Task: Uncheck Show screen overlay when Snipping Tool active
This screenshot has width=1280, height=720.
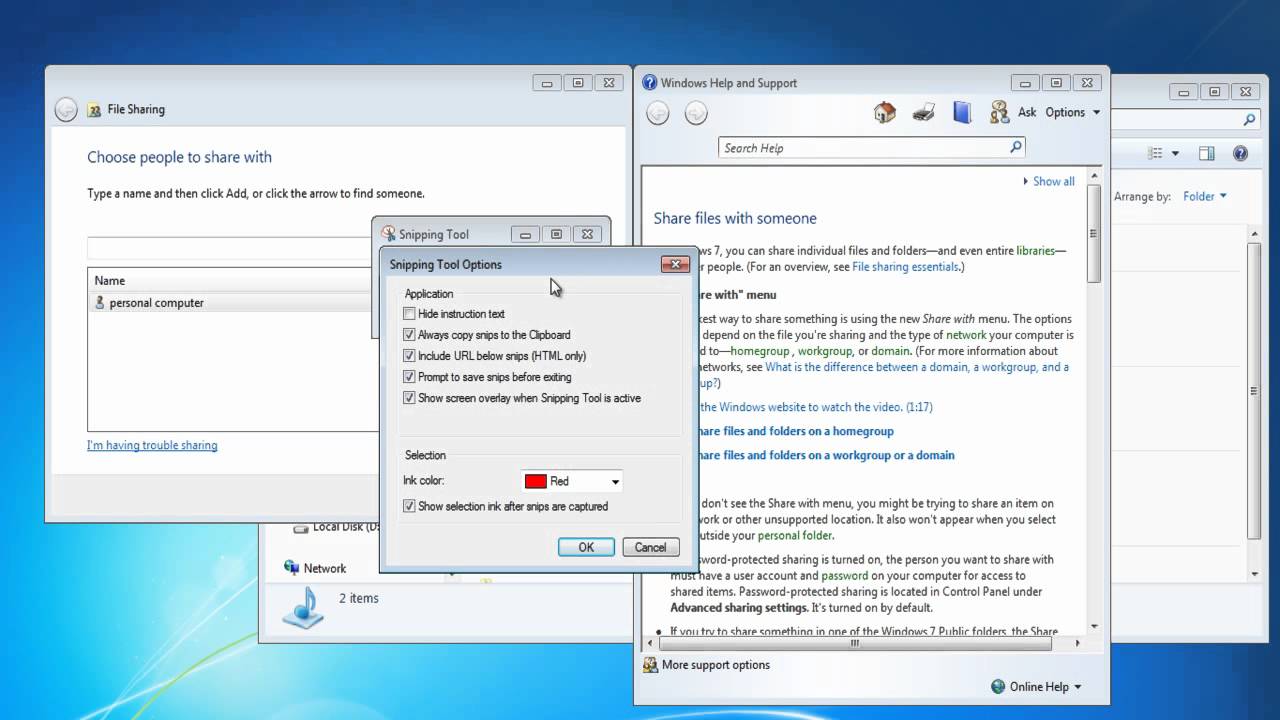Action: (409, 398)
